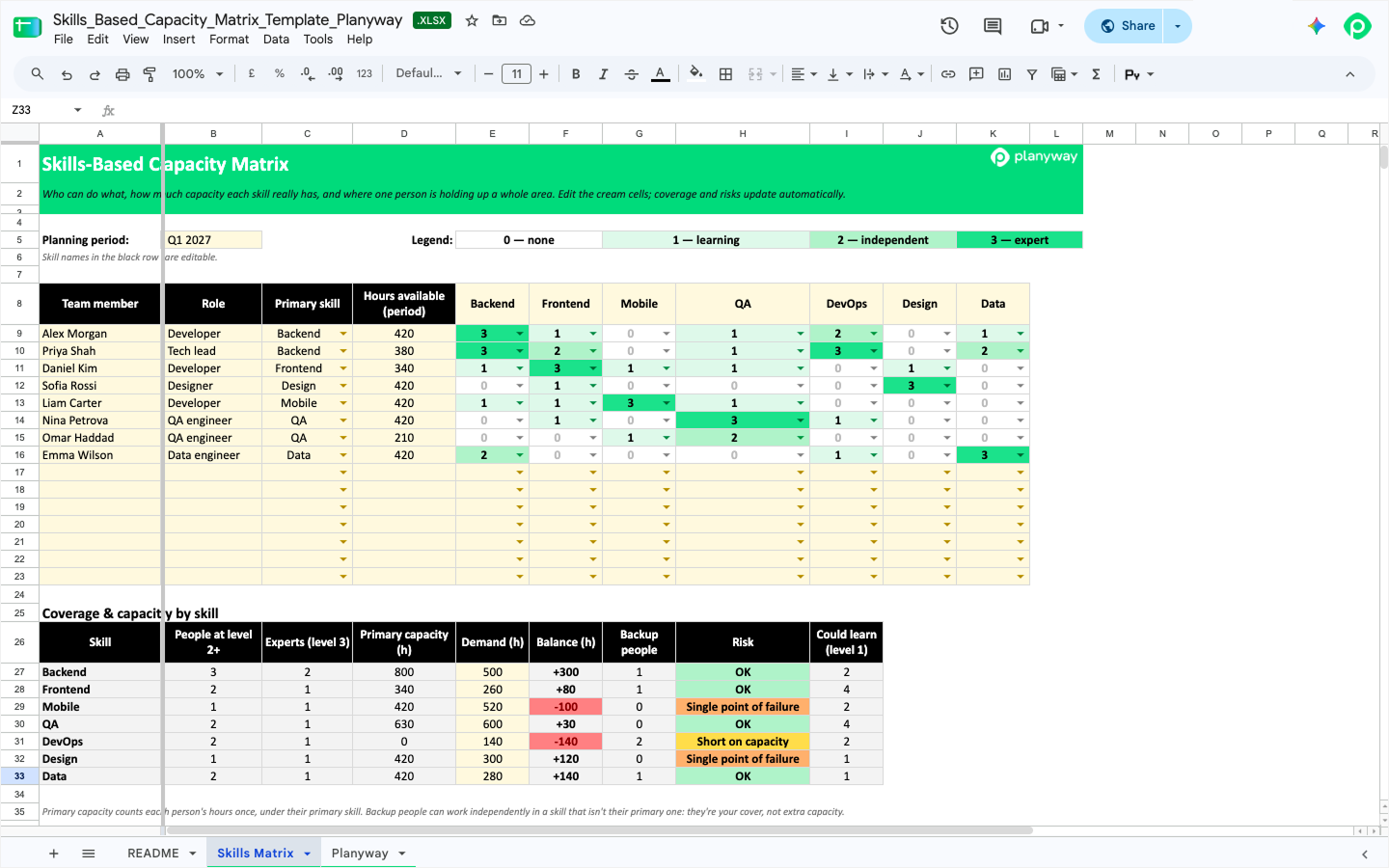Open the borders tool

pyautogui.click(x=726, y=74)
